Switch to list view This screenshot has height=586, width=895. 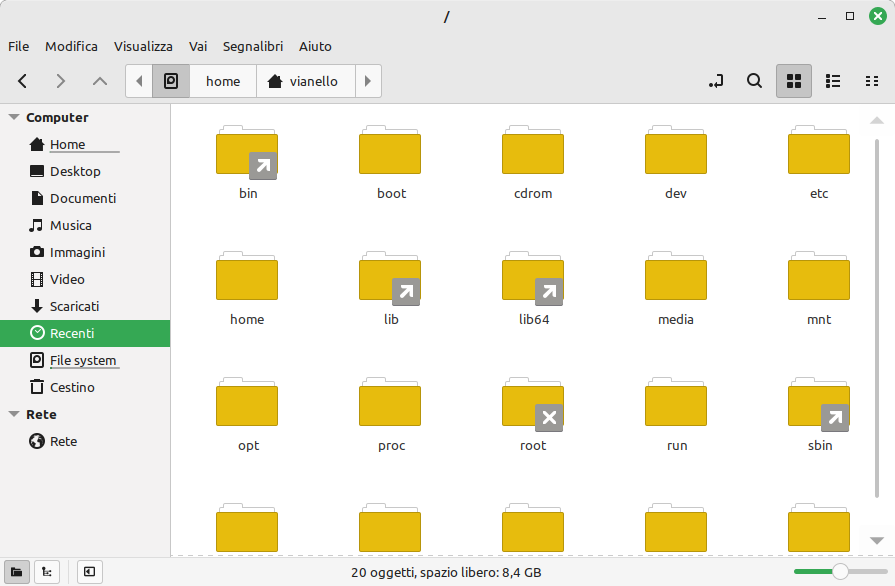[x=833, y=81]
